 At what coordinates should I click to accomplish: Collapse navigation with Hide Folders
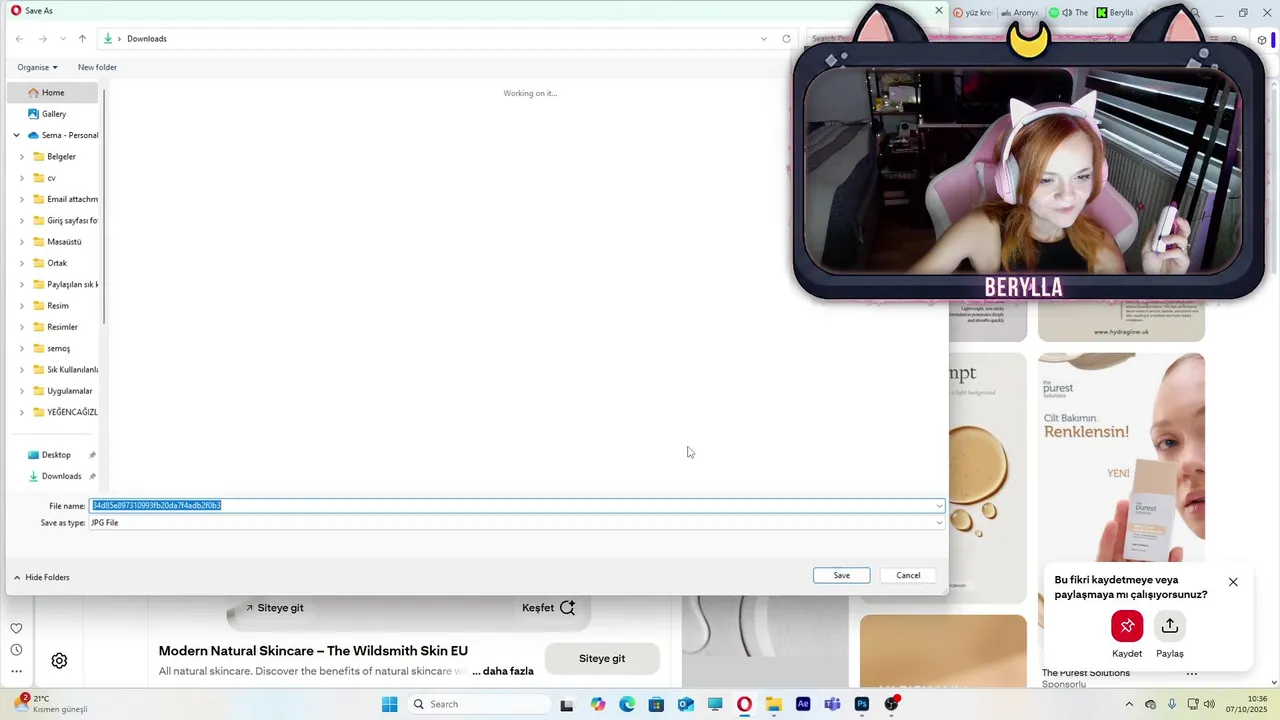pyautogui.click(x=41, y=577)
